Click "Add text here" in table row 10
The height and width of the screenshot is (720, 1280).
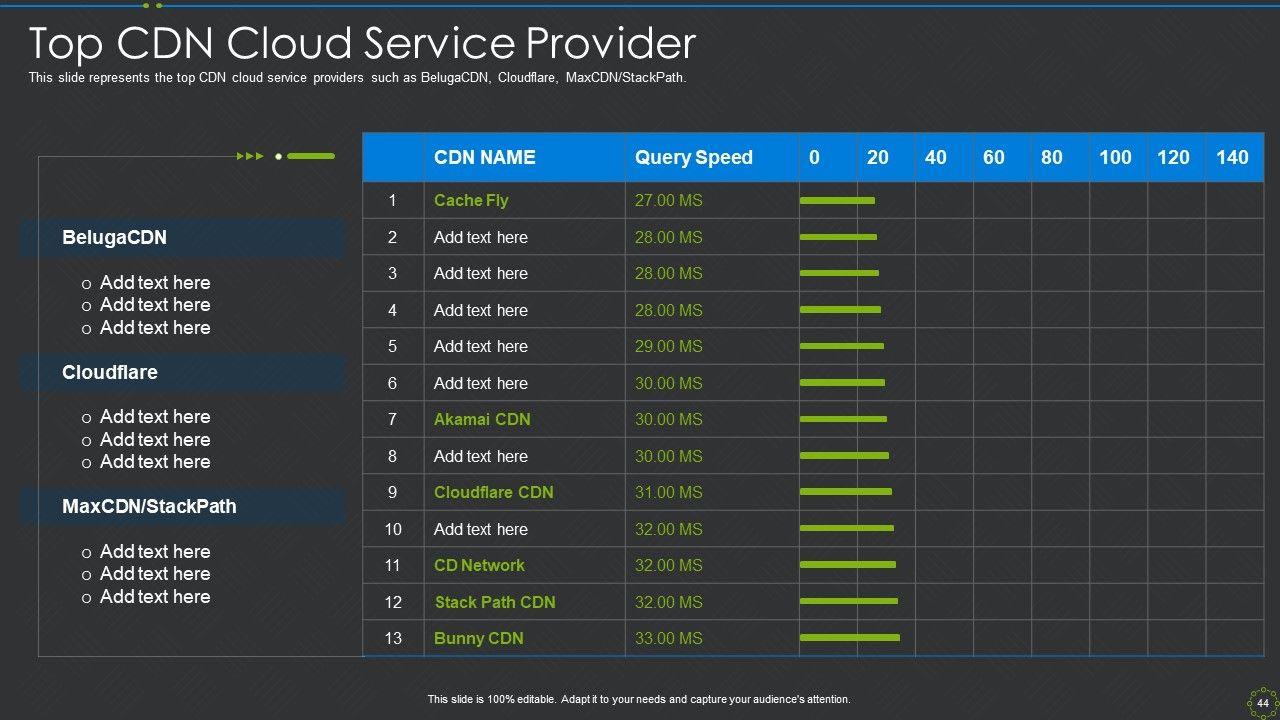481,529
